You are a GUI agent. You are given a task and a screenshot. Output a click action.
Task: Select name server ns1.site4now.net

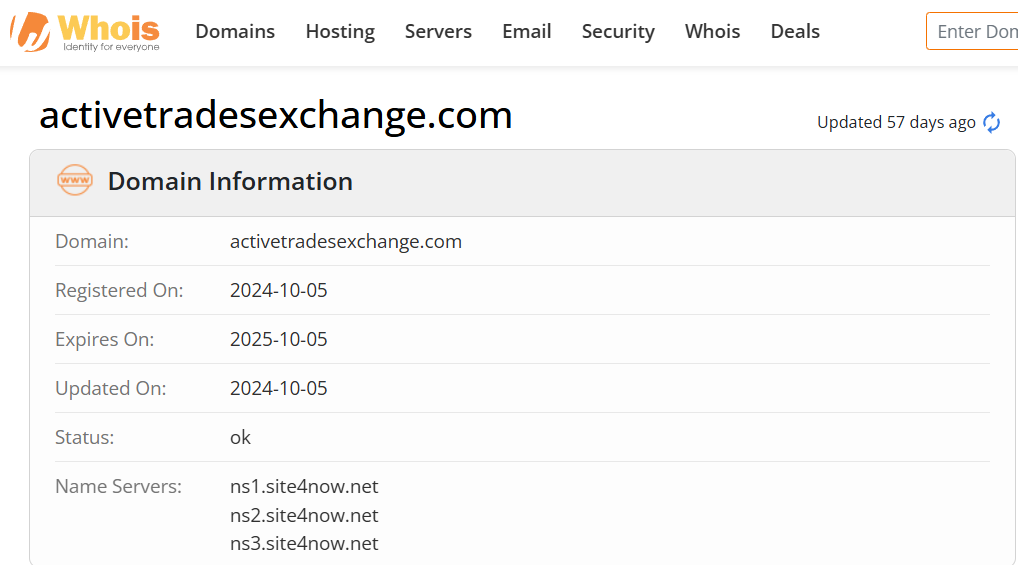(x=304, y=486)
